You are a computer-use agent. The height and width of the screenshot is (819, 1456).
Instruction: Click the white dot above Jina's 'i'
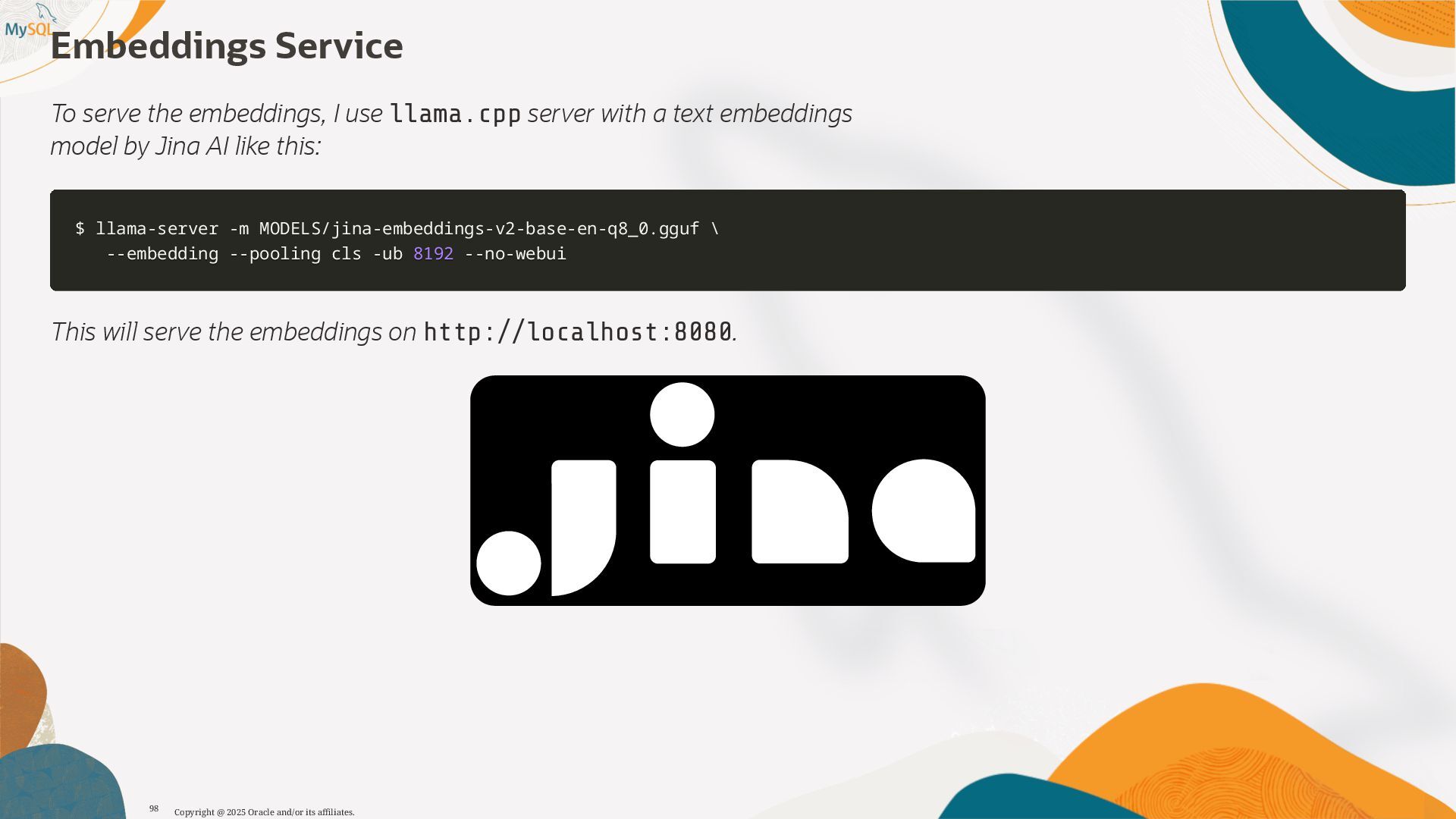click(x=682, y=415)
